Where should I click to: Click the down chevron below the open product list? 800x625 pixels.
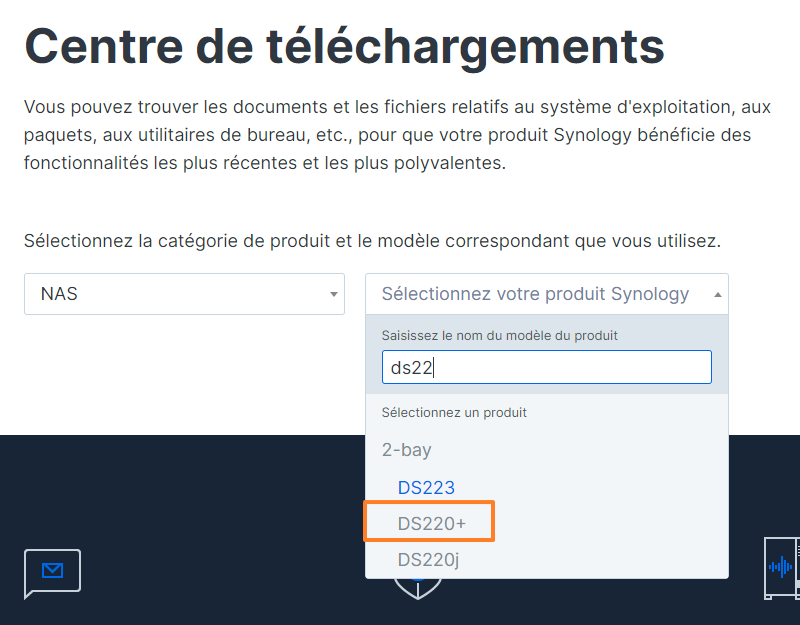417,588
